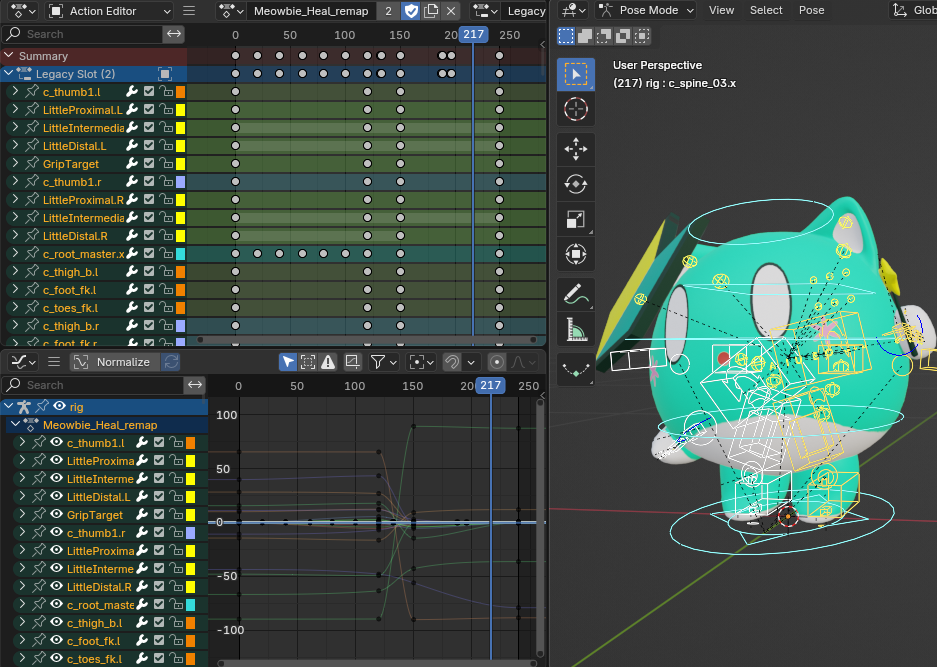Toggle the checkbox on Graph Editor LittleDistal.R row

pos(159,586)
